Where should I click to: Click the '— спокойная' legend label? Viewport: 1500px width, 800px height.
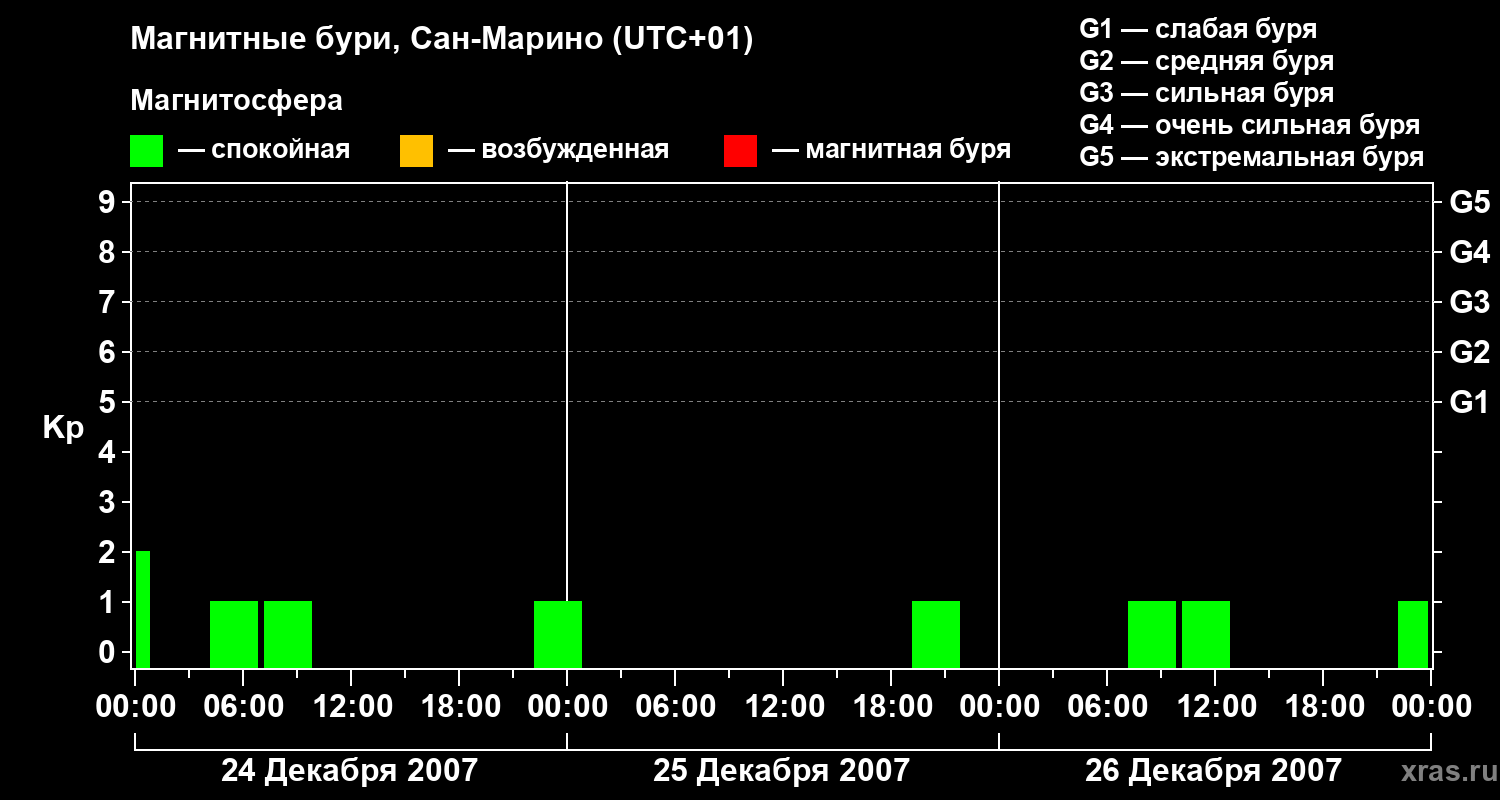[x=264, y=150]
